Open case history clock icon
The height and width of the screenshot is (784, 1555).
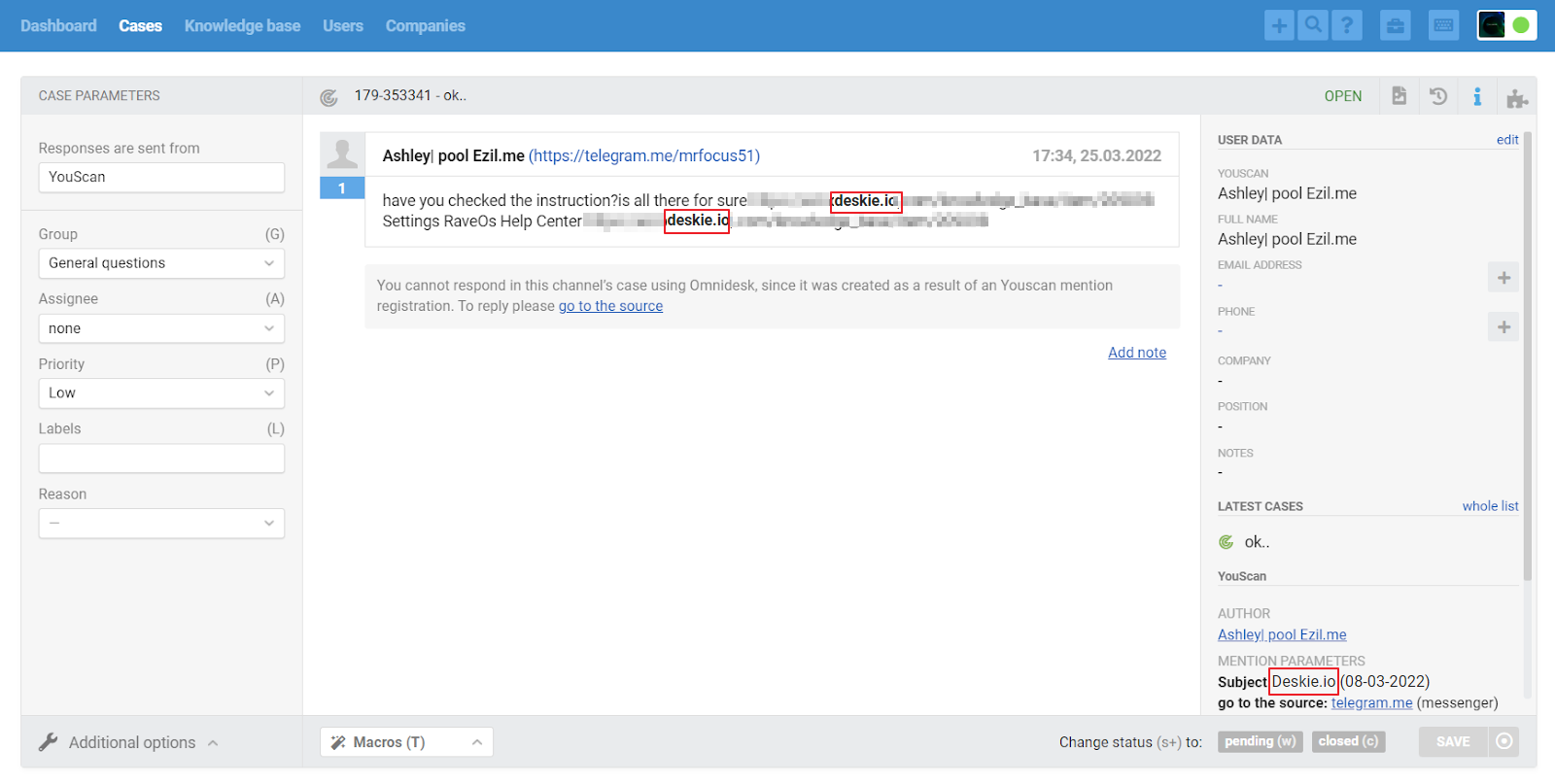coord(1438,95)
